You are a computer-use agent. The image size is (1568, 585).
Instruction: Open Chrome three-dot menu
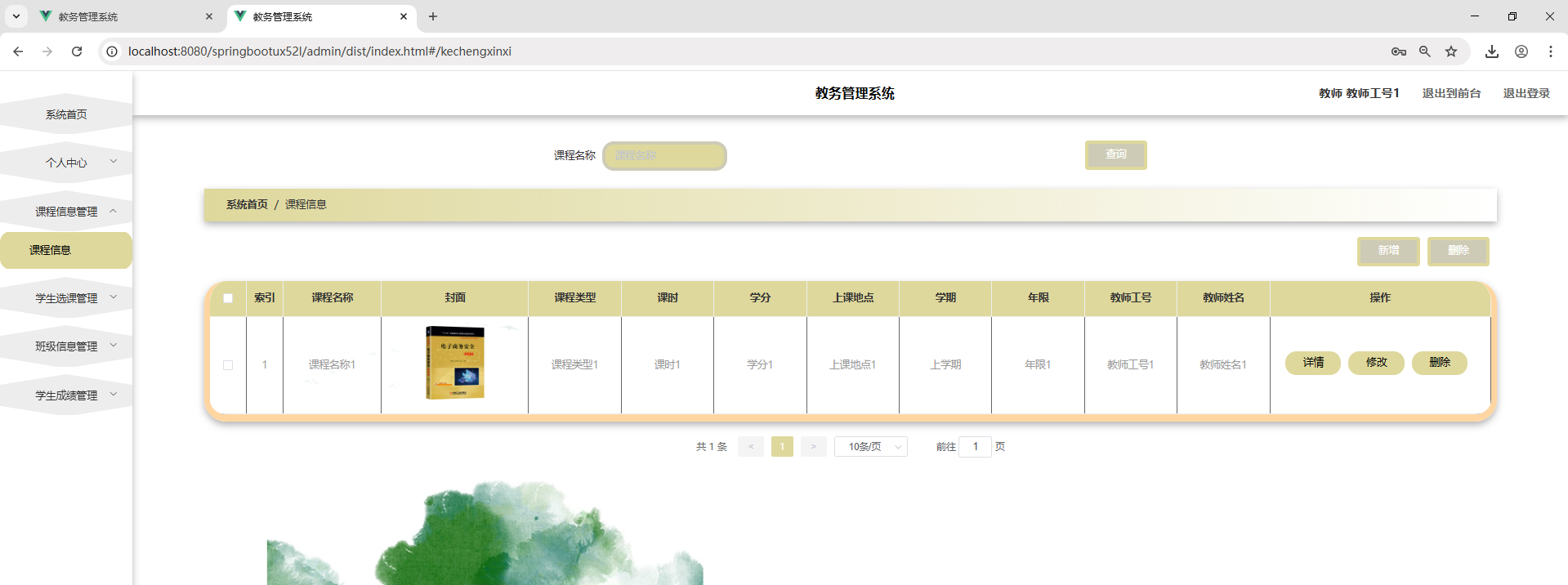pos(1551,51)
